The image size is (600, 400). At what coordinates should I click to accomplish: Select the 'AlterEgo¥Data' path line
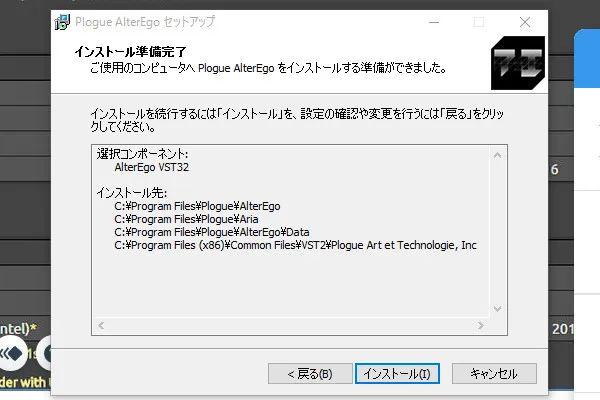tap(212, 232)
